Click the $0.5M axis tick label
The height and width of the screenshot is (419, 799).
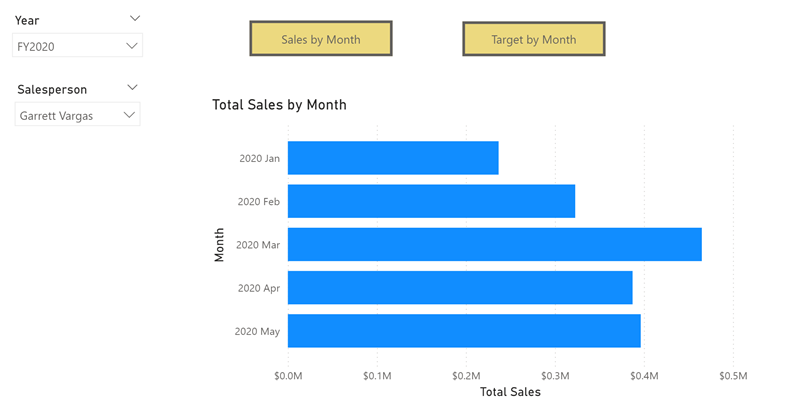pyautogui.click(x=733, y=376)
